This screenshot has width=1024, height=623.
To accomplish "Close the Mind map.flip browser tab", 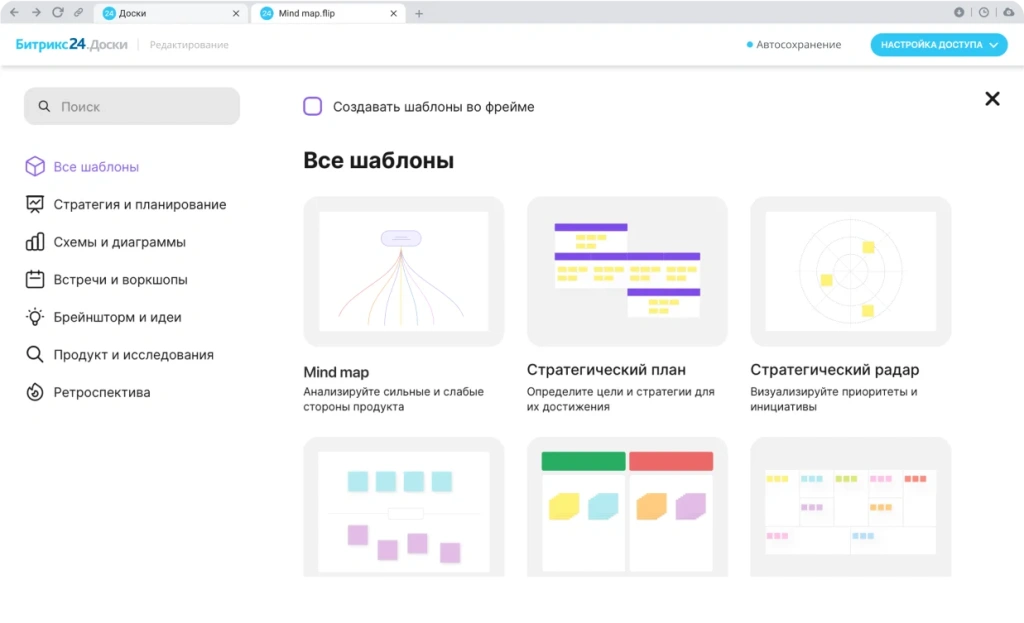I will pyautogui.click(x=394, y=13).
